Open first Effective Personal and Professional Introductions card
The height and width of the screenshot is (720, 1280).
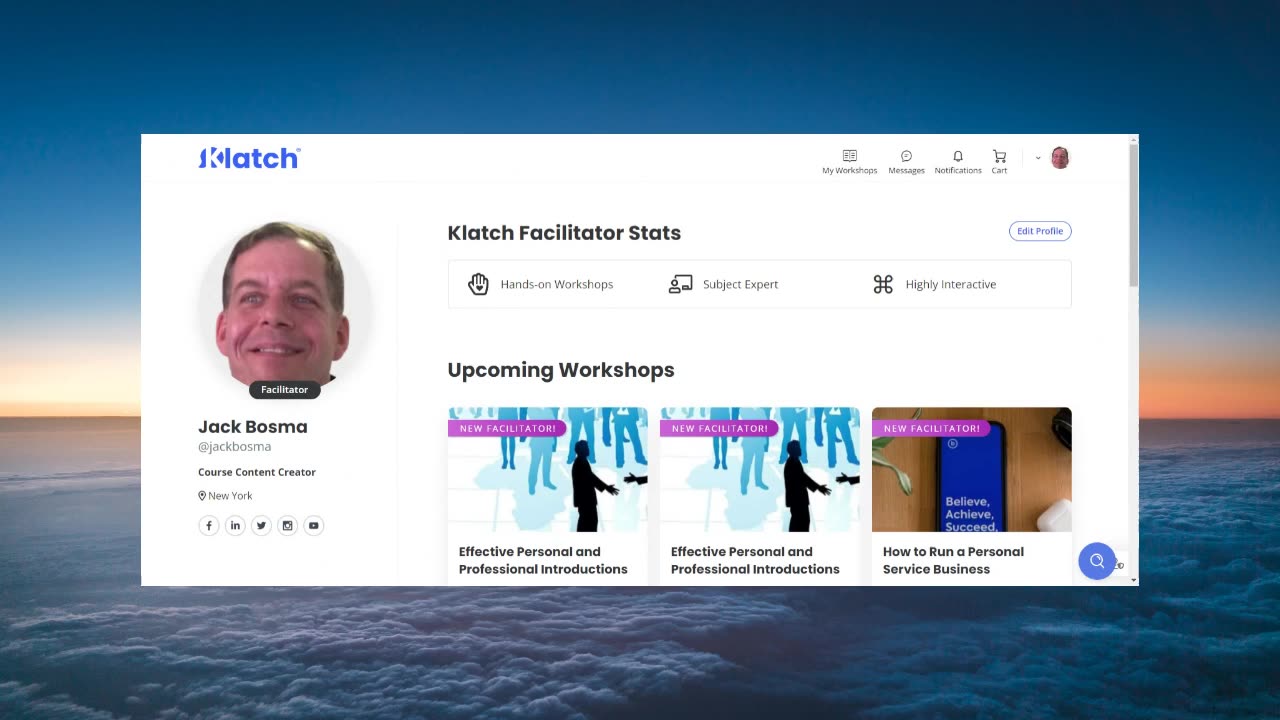pos(548,496)
